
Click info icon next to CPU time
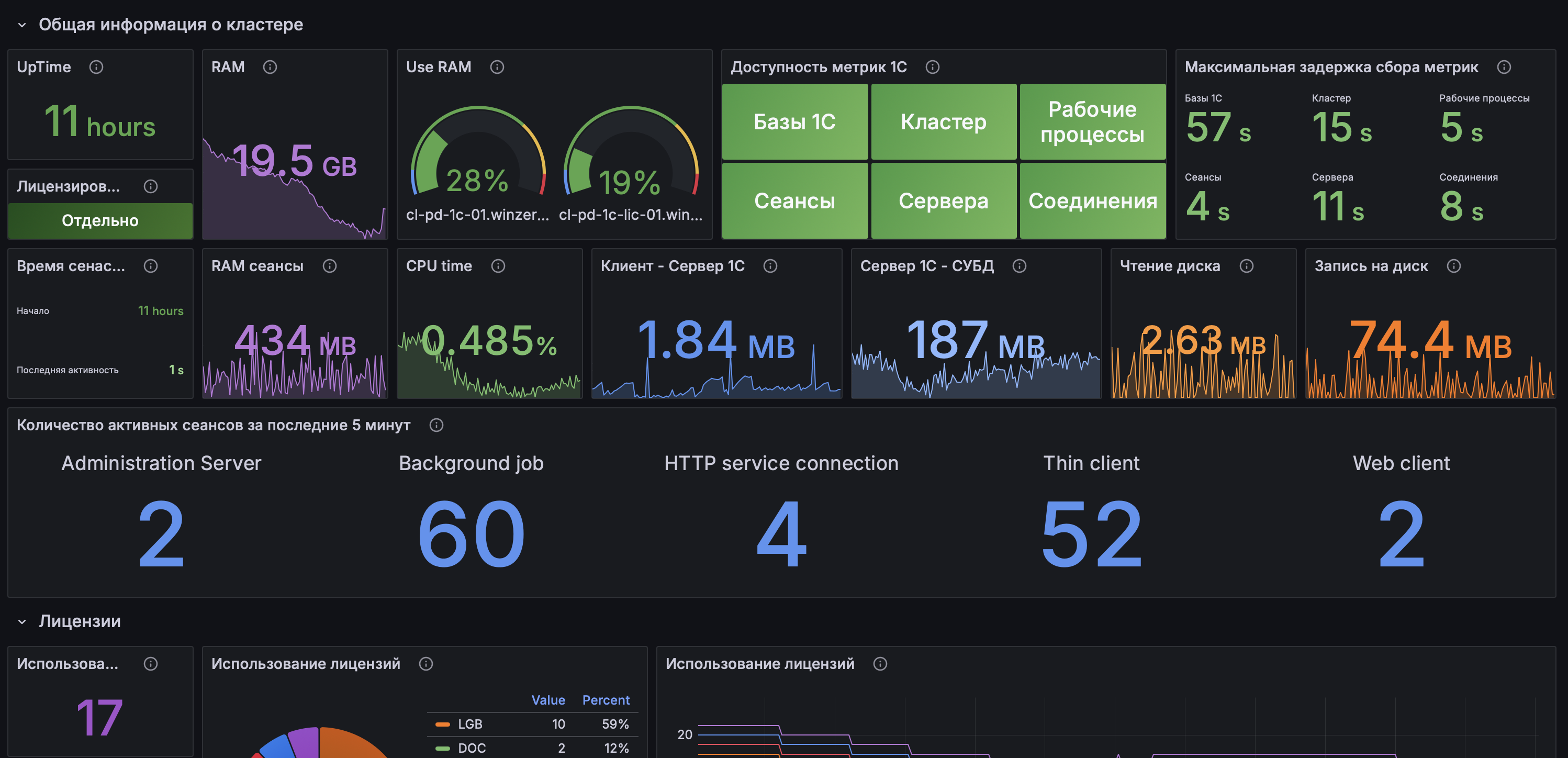point(498,266)
